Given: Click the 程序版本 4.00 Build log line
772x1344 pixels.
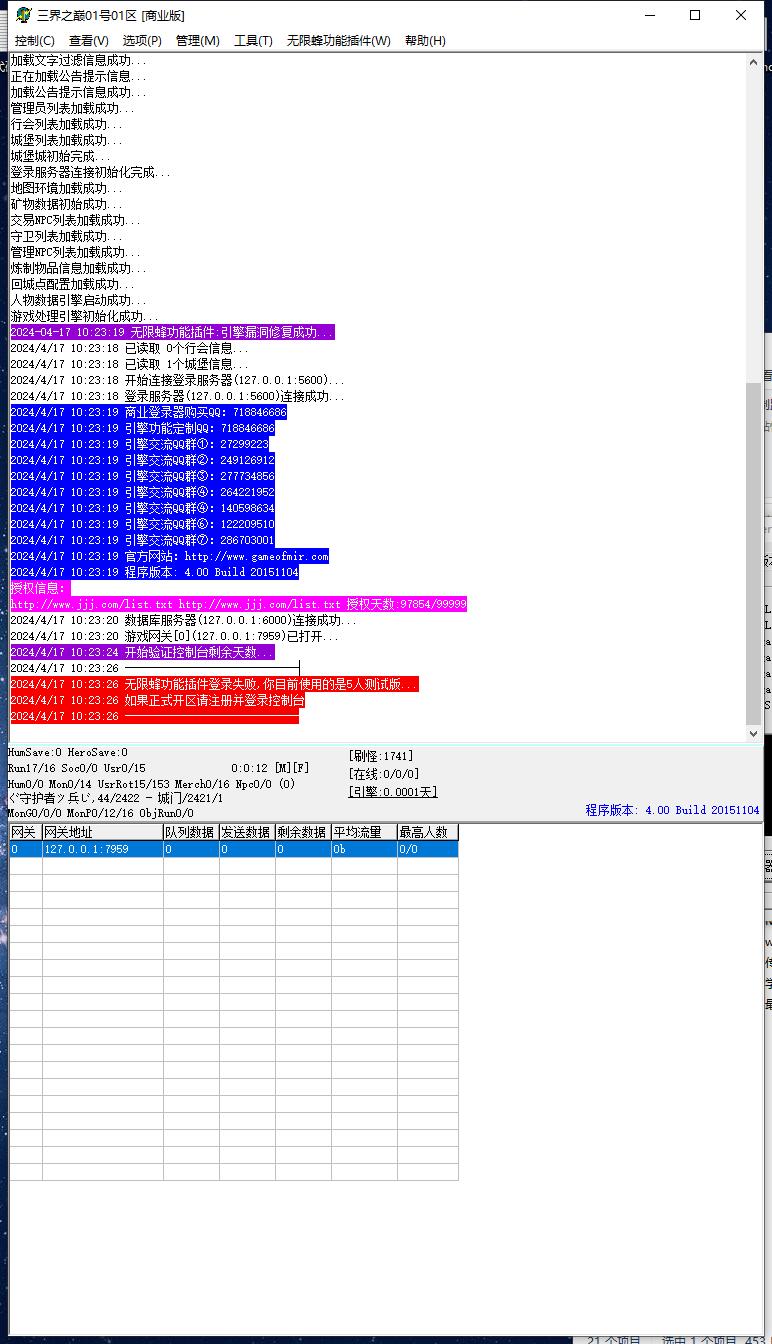Looking at the screenshot, I should [154, 572].
